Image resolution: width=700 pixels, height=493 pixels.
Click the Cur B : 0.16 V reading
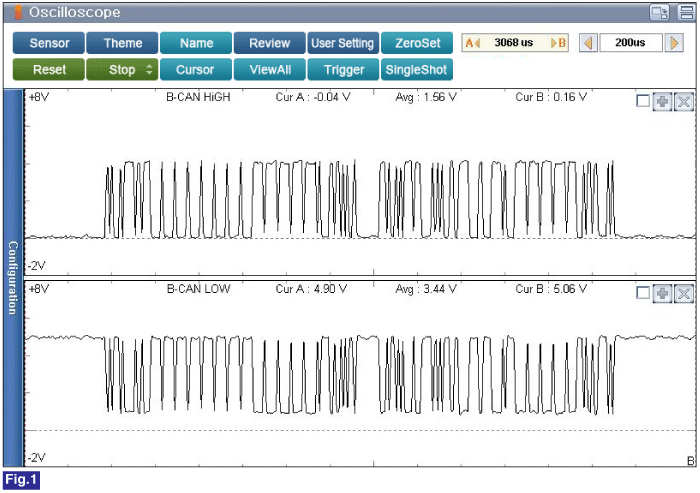tap(551, 97)
